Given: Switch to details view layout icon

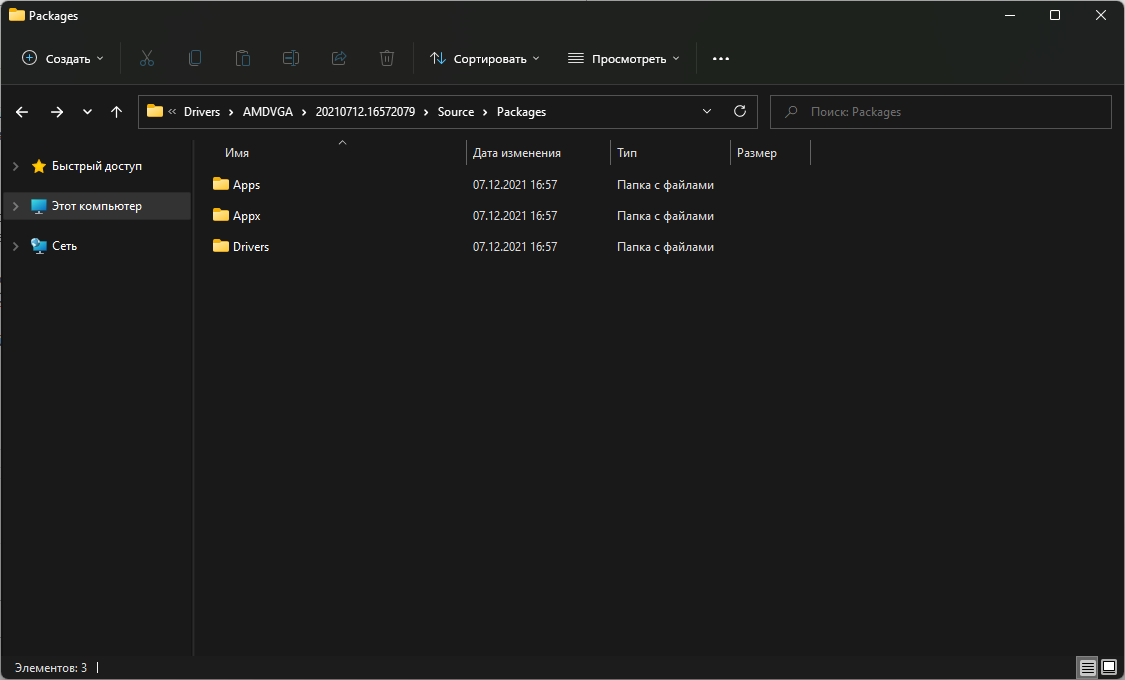Looking at the screenshot, I should pyautogui.click(x=1088, y=668).
